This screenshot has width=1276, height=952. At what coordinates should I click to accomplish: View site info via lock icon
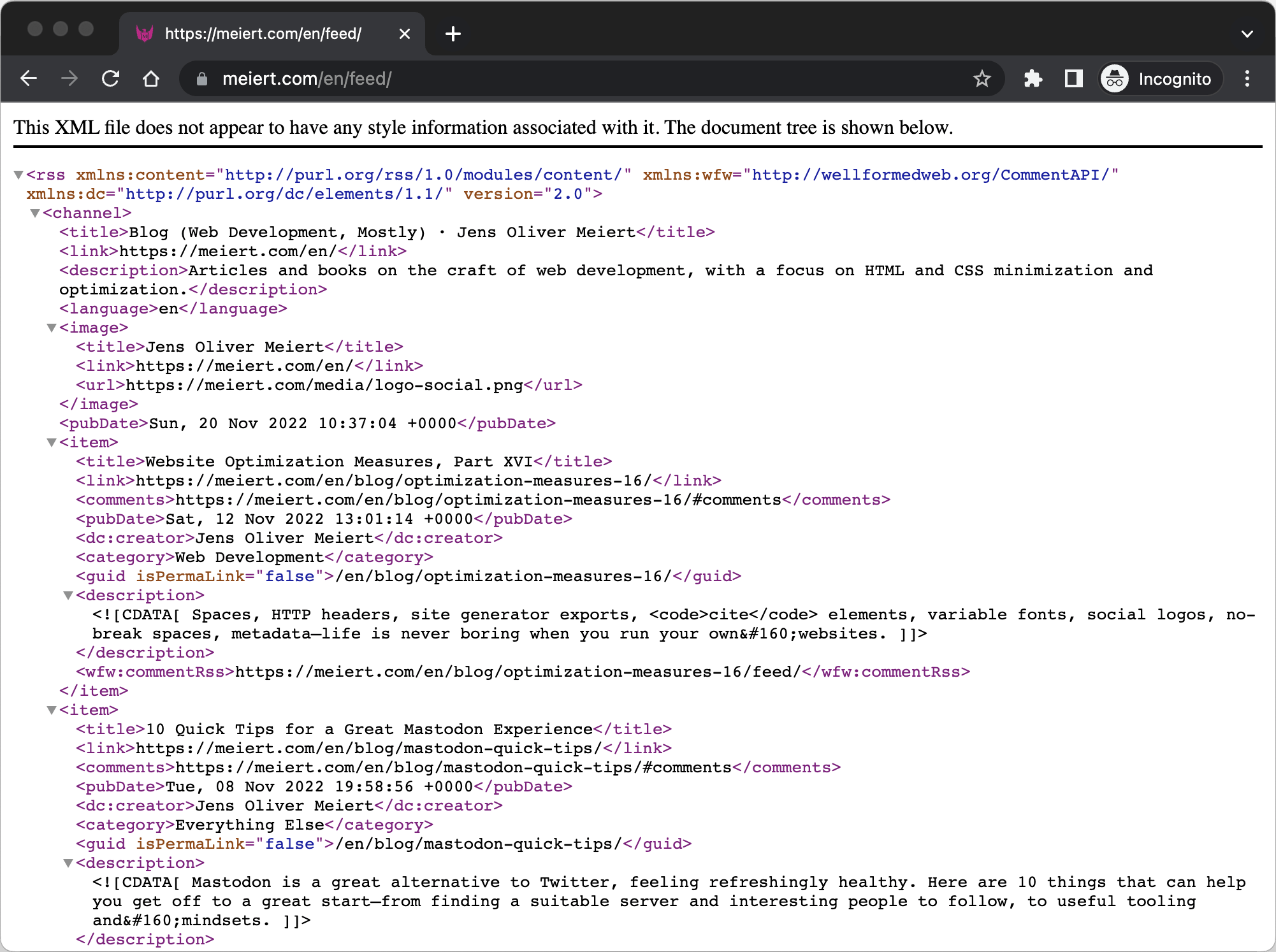[202, 78]
